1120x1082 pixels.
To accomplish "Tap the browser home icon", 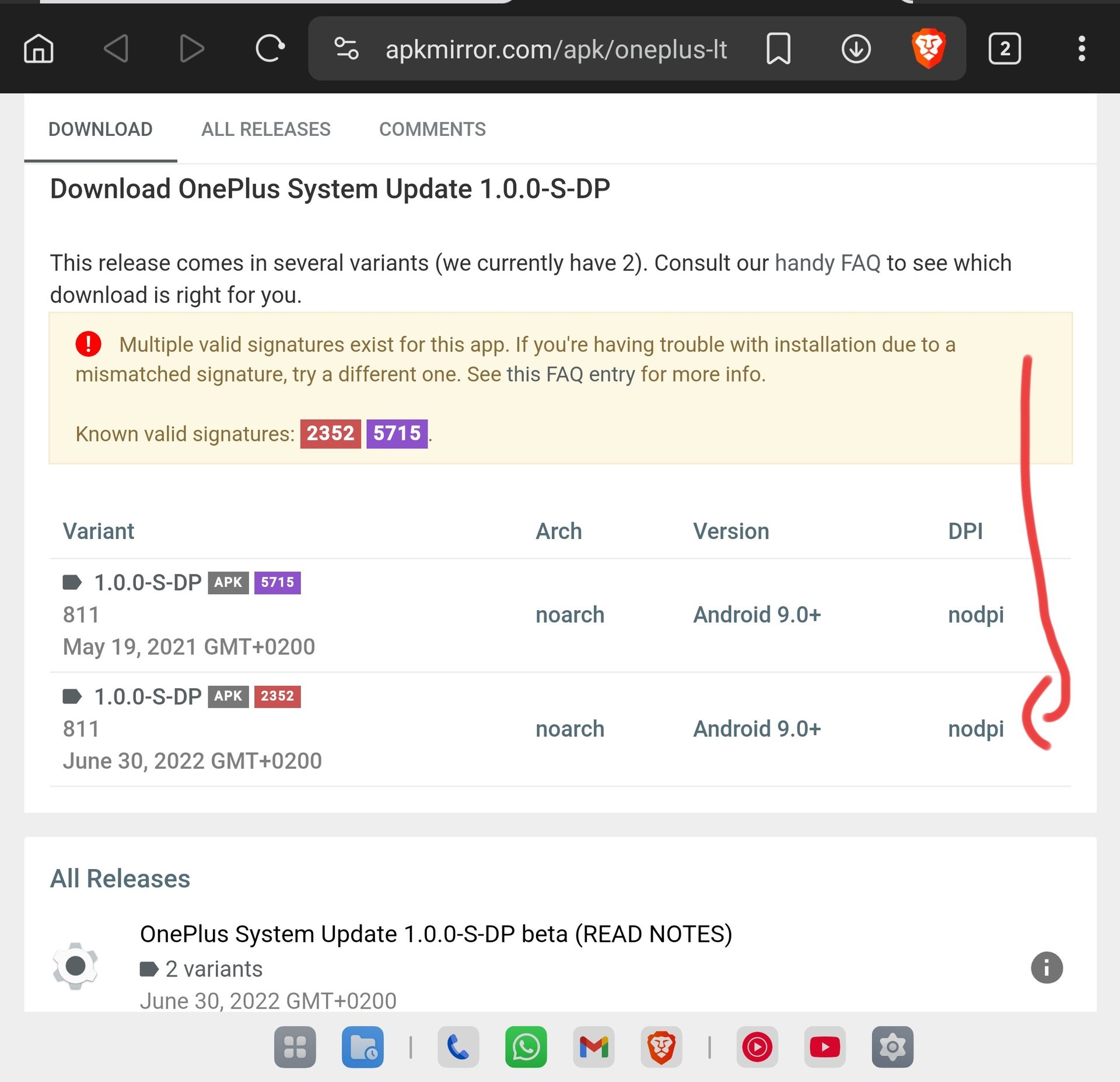I will tap(38, 48).
